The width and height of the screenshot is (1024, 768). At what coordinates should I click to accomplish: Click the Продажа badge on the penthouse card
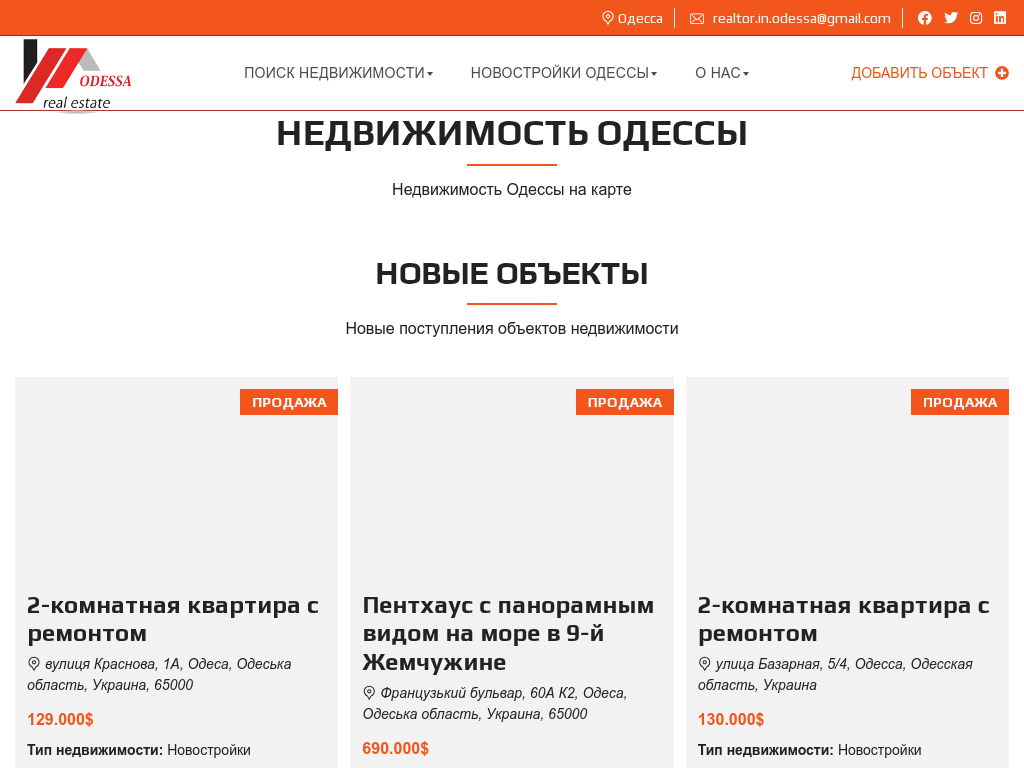tap(624, 402)
